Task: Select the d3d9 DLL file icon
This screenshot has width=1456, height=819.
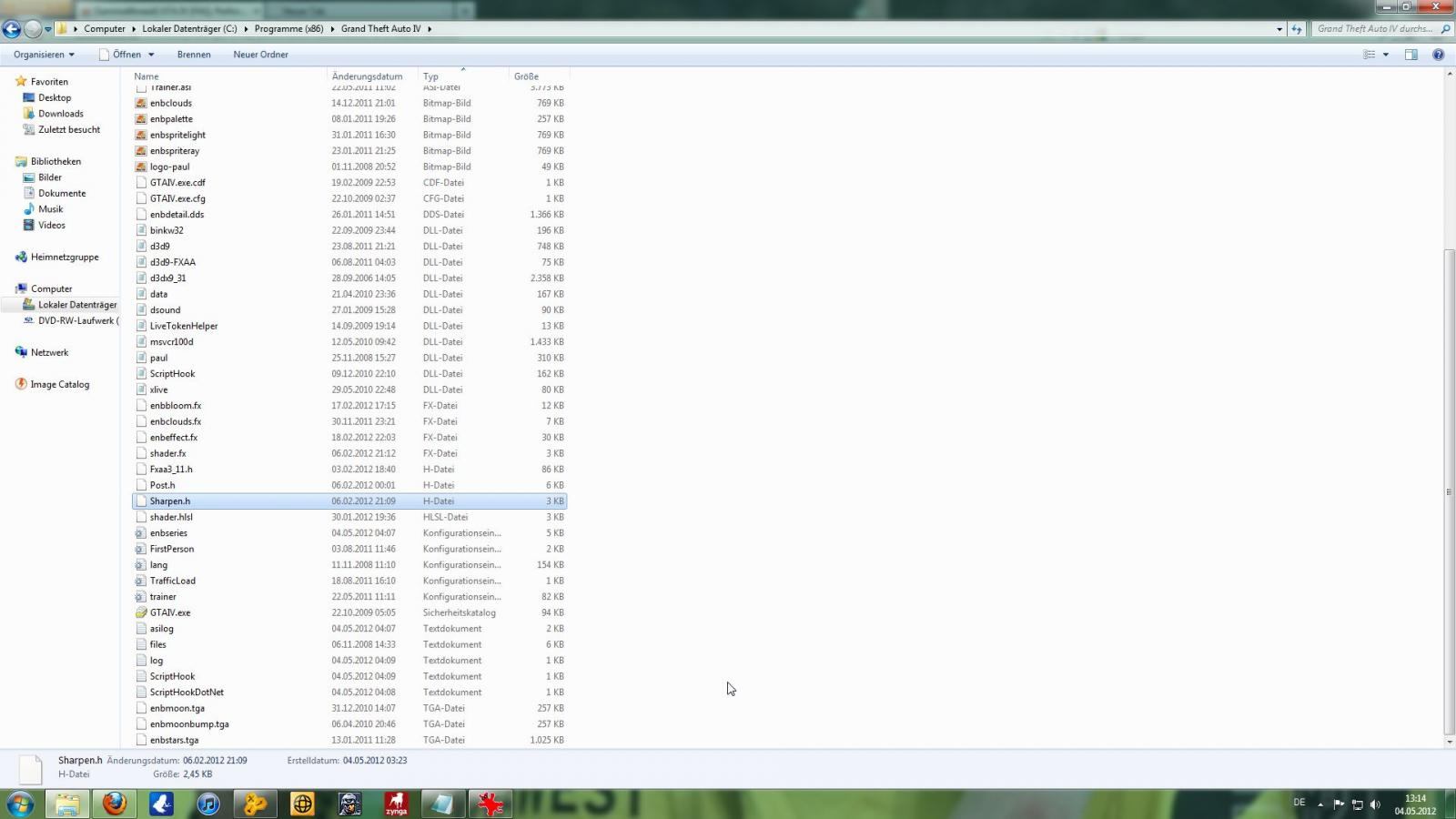Action: (x=141, y=247)
